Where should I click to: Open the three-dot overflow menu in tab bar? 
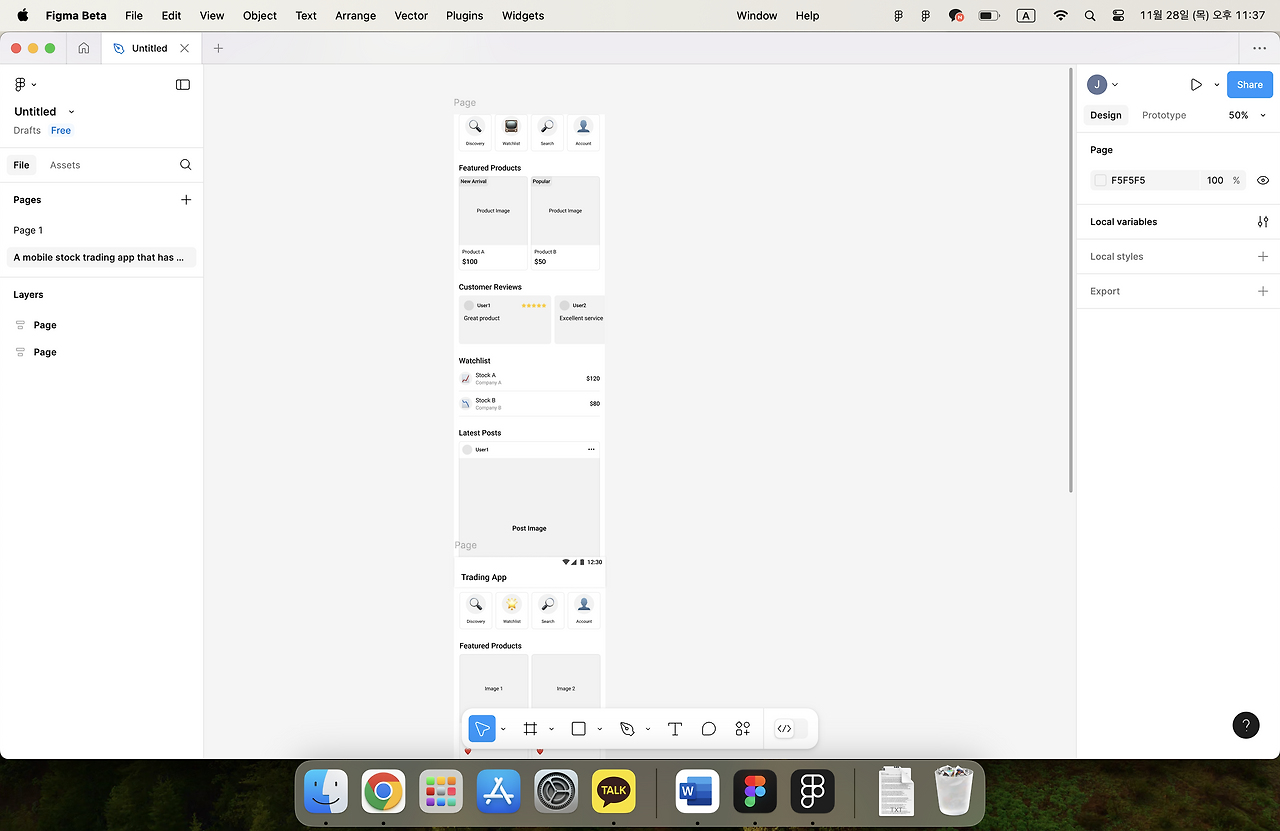click(1259, 48)
